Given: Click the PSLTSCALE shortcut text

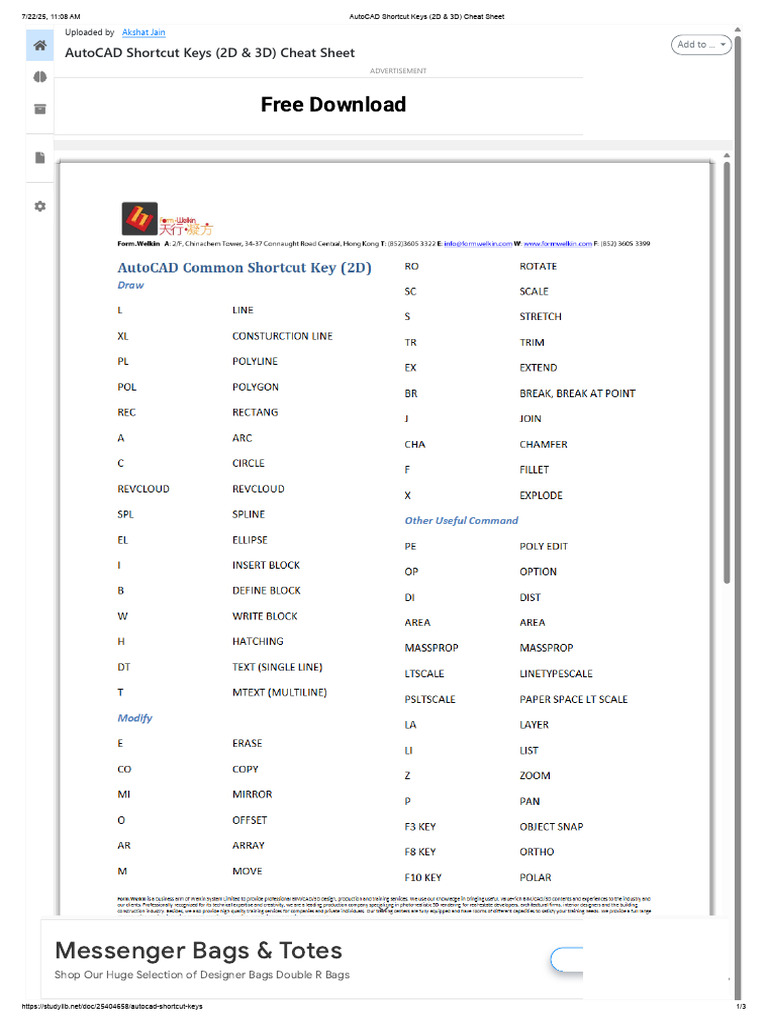Looking at the screenshot, I should (430, 699).
